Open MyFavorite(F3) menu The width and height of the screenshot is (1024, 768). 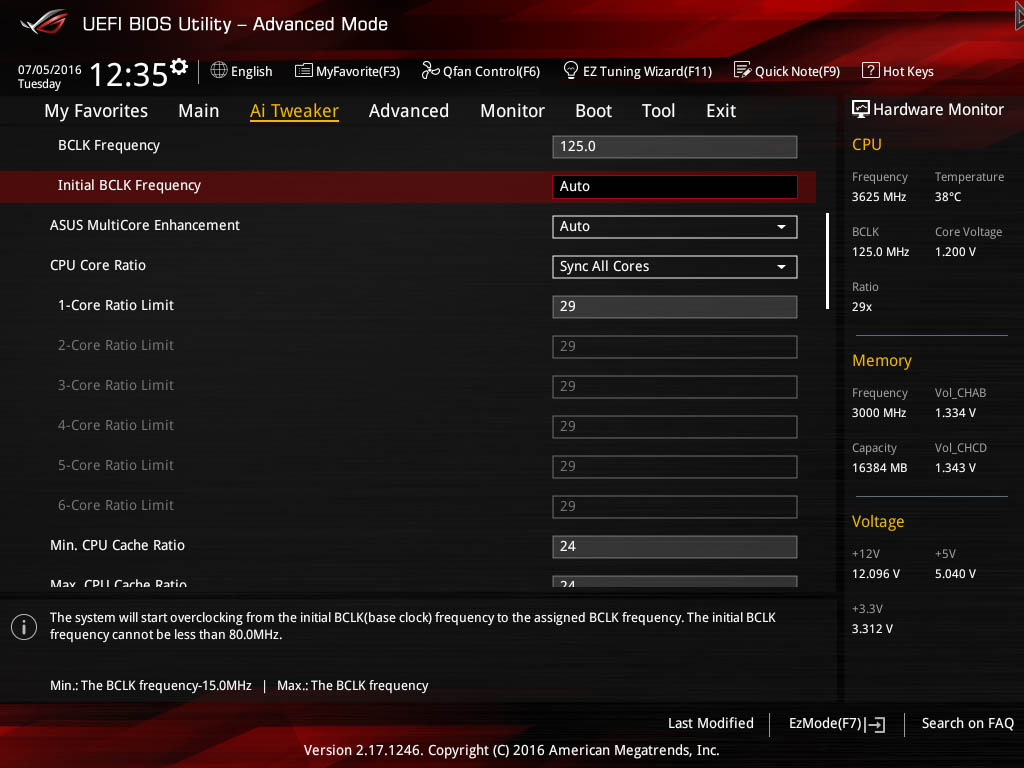click(x=358, y=71)
